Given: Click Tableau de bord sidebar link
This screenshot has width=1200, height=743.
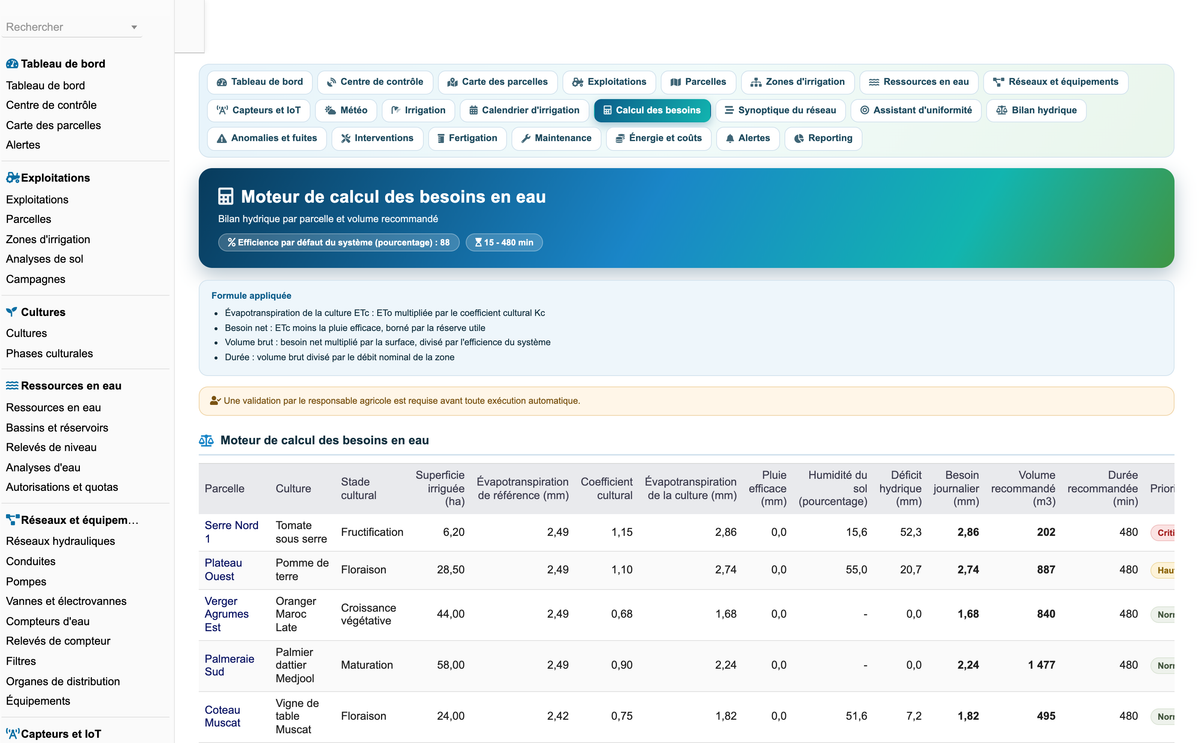Looking at the screenshot, I should 46,86.
